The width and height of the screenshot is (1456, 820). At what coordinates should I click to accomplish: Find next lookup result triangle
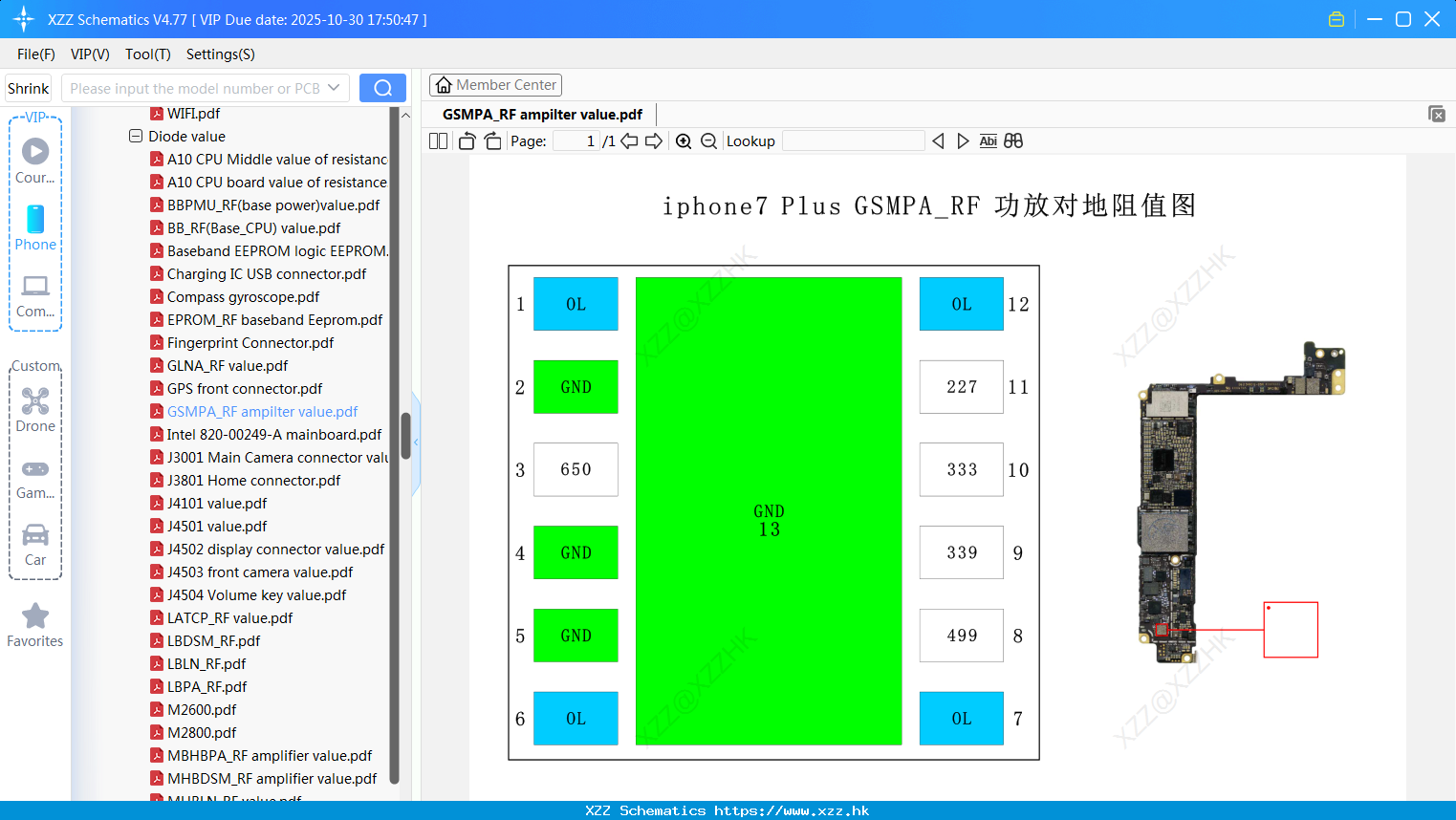[963, 140]
